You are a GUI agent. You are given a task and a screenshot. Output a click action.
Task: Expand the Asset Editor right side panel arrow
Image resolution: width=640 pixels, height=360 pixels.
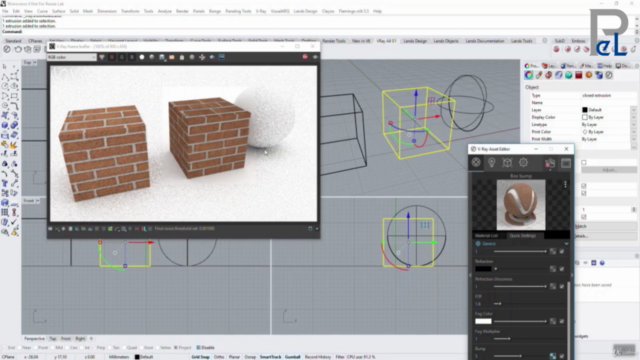coord(572,275)
